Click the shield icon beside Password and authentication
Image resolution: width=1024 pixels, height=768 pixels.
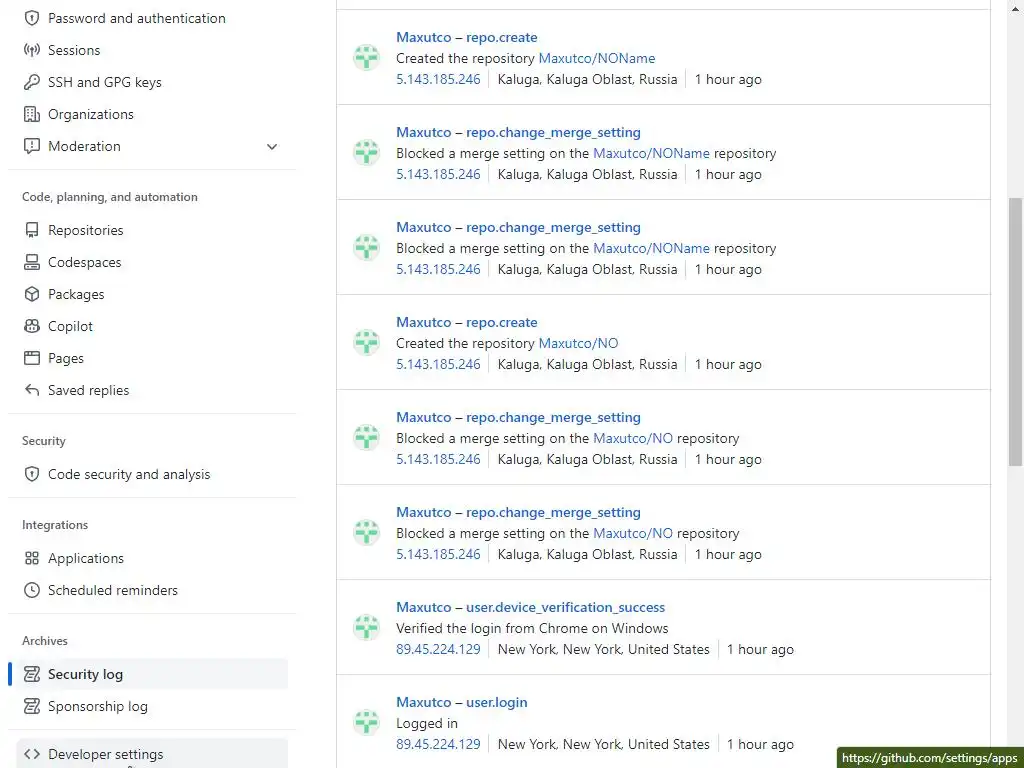click(x=31, y=18)
